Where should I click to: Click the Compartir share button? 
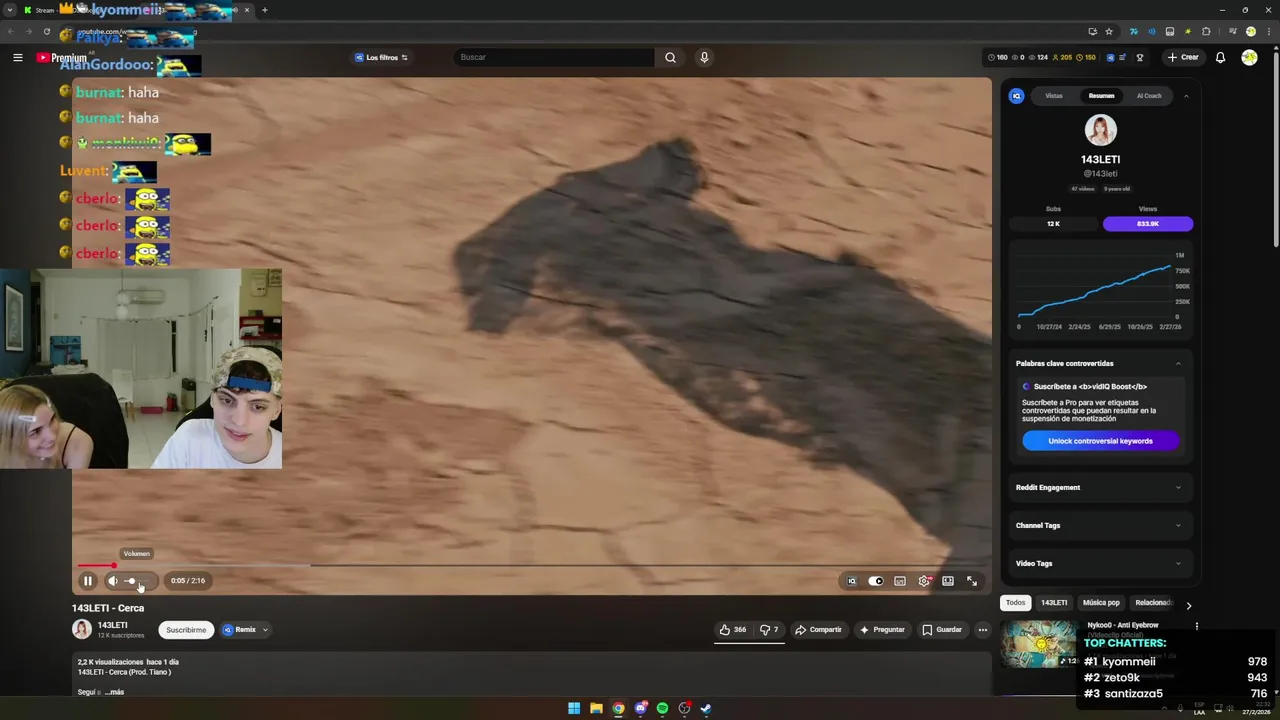click(x=818, y=630)
